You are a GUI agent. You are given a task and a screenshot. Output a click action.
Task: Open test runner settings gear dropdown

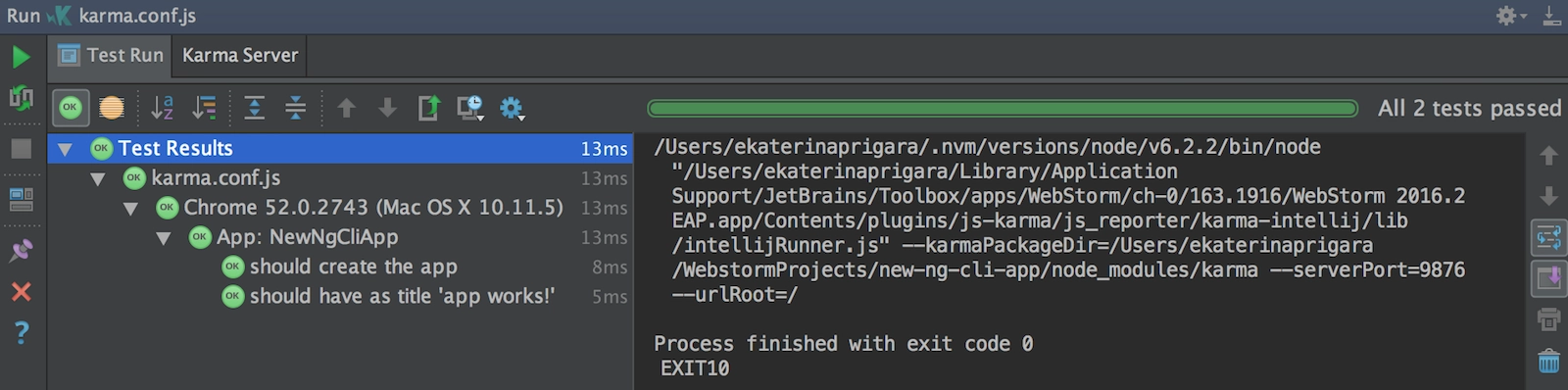(513, 108)
